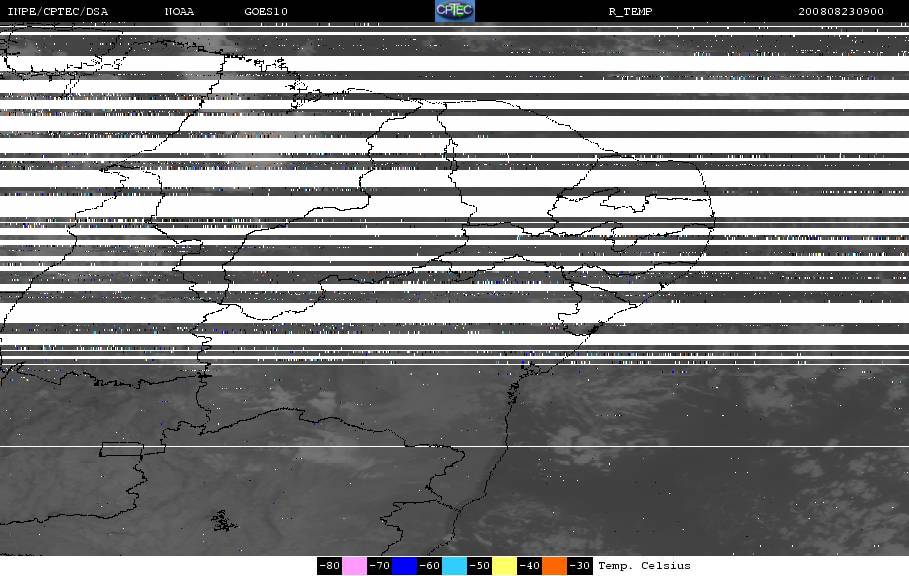The width and height of the screenshot is (909, 576).
Task: Select the pink legend color swatch
Action: (x=354, y=566)
